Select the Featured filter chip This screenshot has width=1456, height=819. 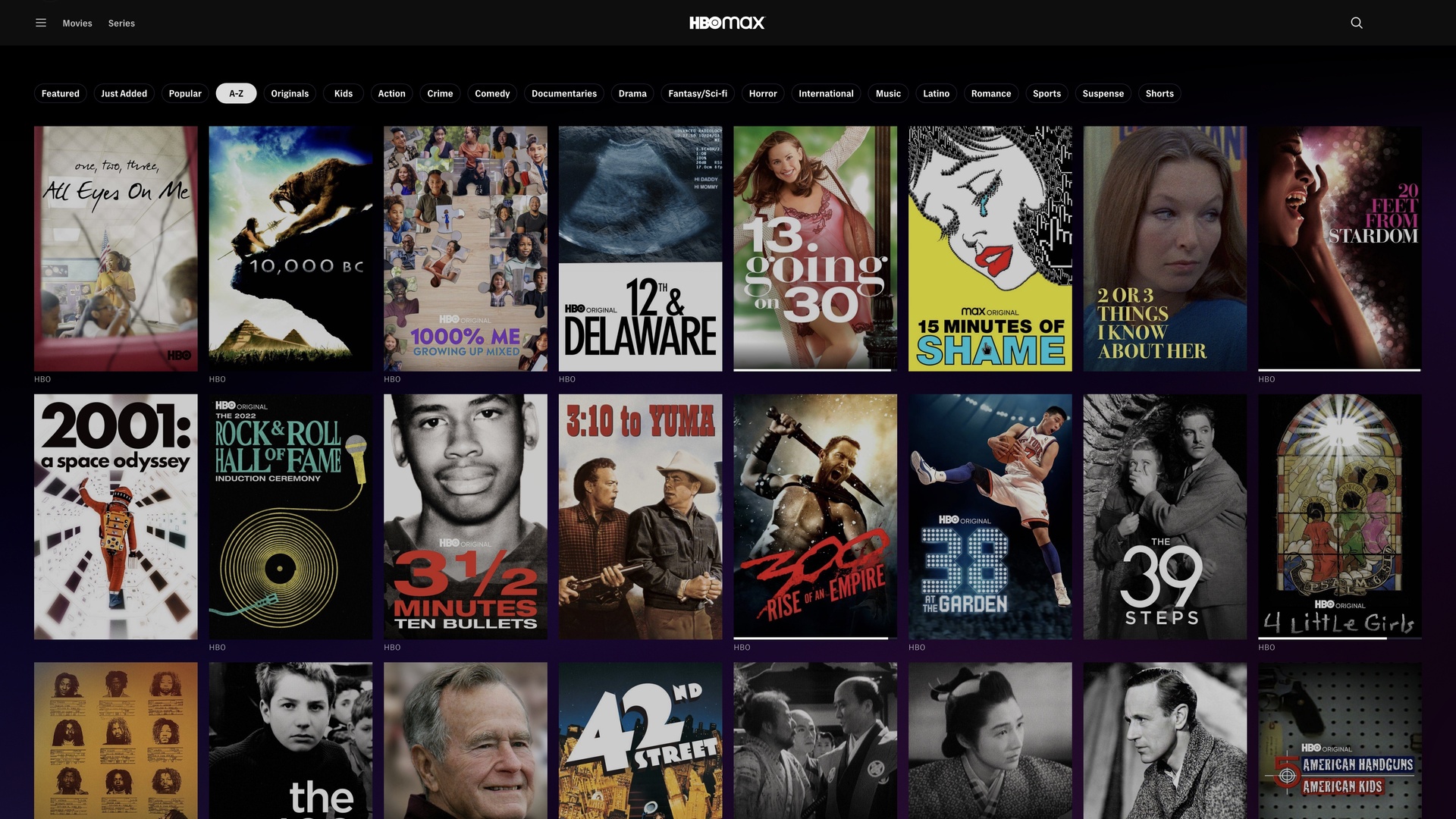[61, 93]
